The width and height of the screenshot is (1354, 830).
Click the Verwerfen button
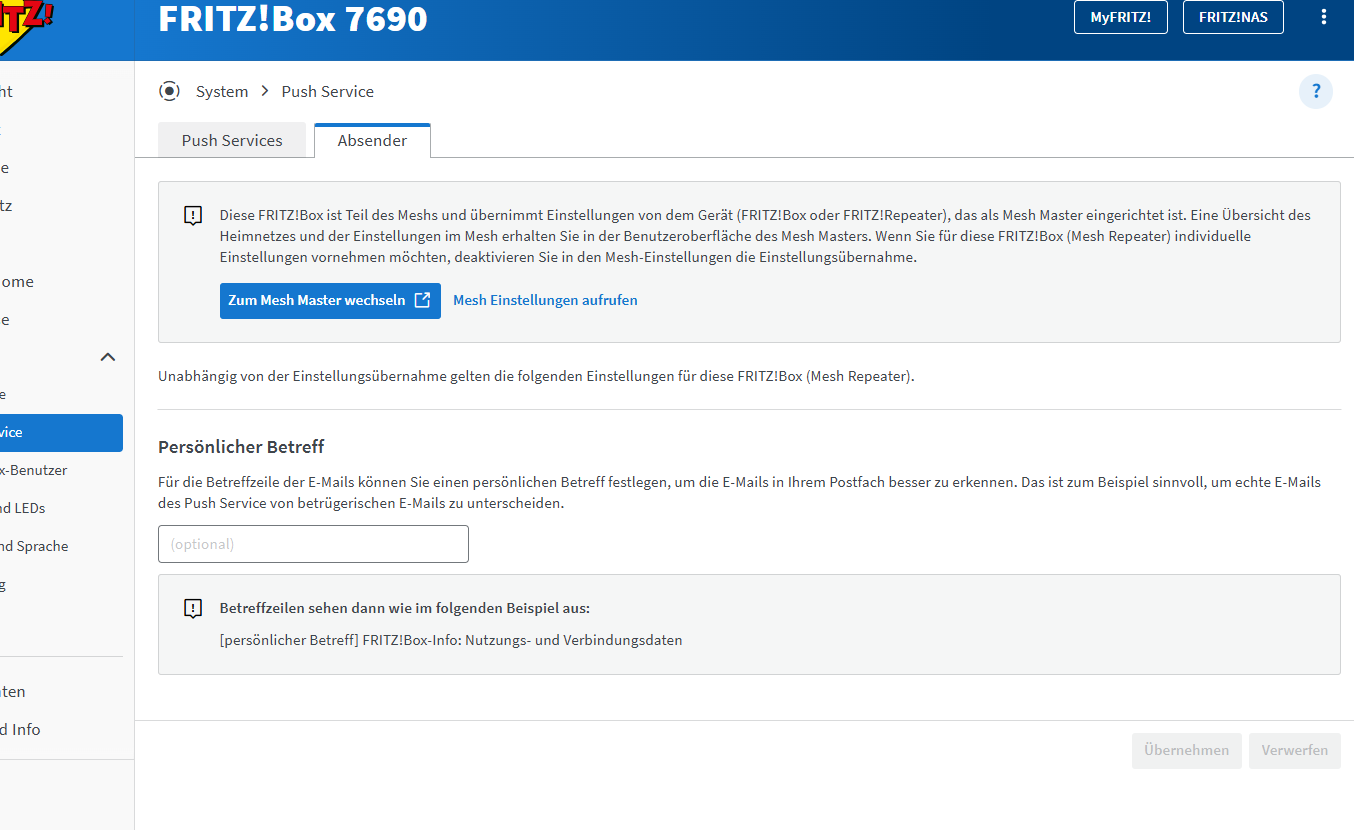click(x=1295, y=750)
